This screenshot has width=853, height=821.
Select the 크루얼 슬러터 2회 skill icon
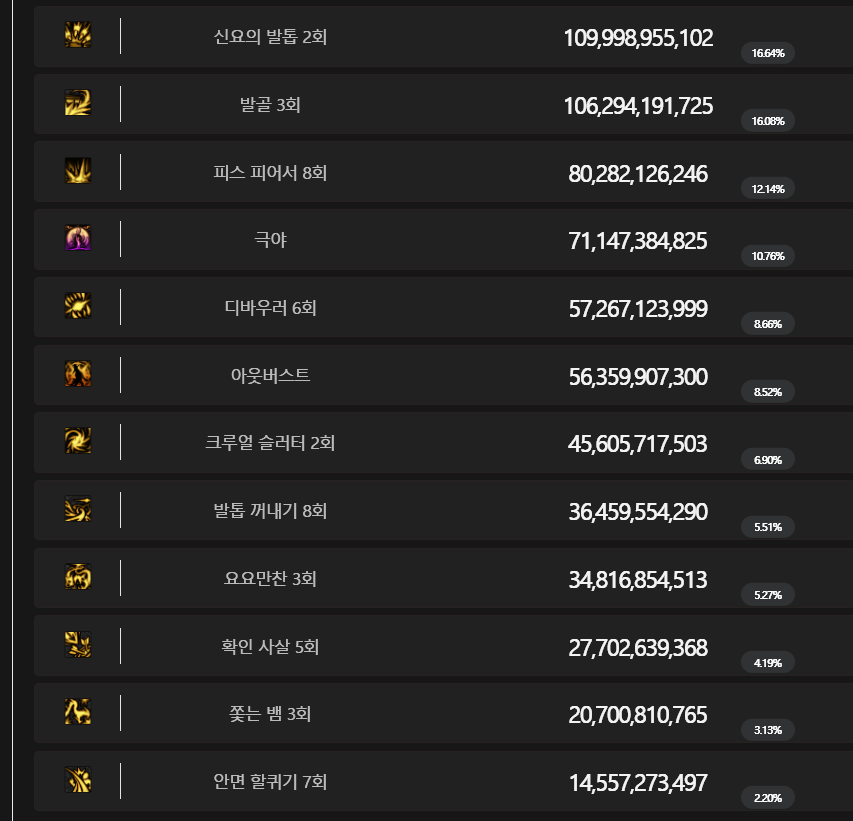(78, 442)
